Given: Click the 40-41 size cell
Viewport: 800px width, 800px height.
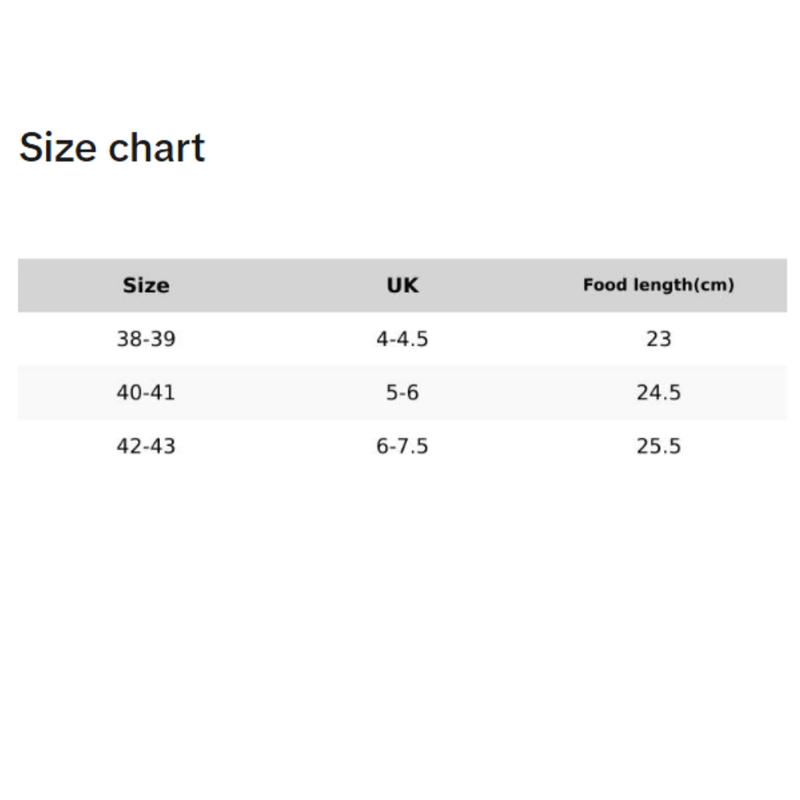Looking at the screenshot, I should click(146, 392).
